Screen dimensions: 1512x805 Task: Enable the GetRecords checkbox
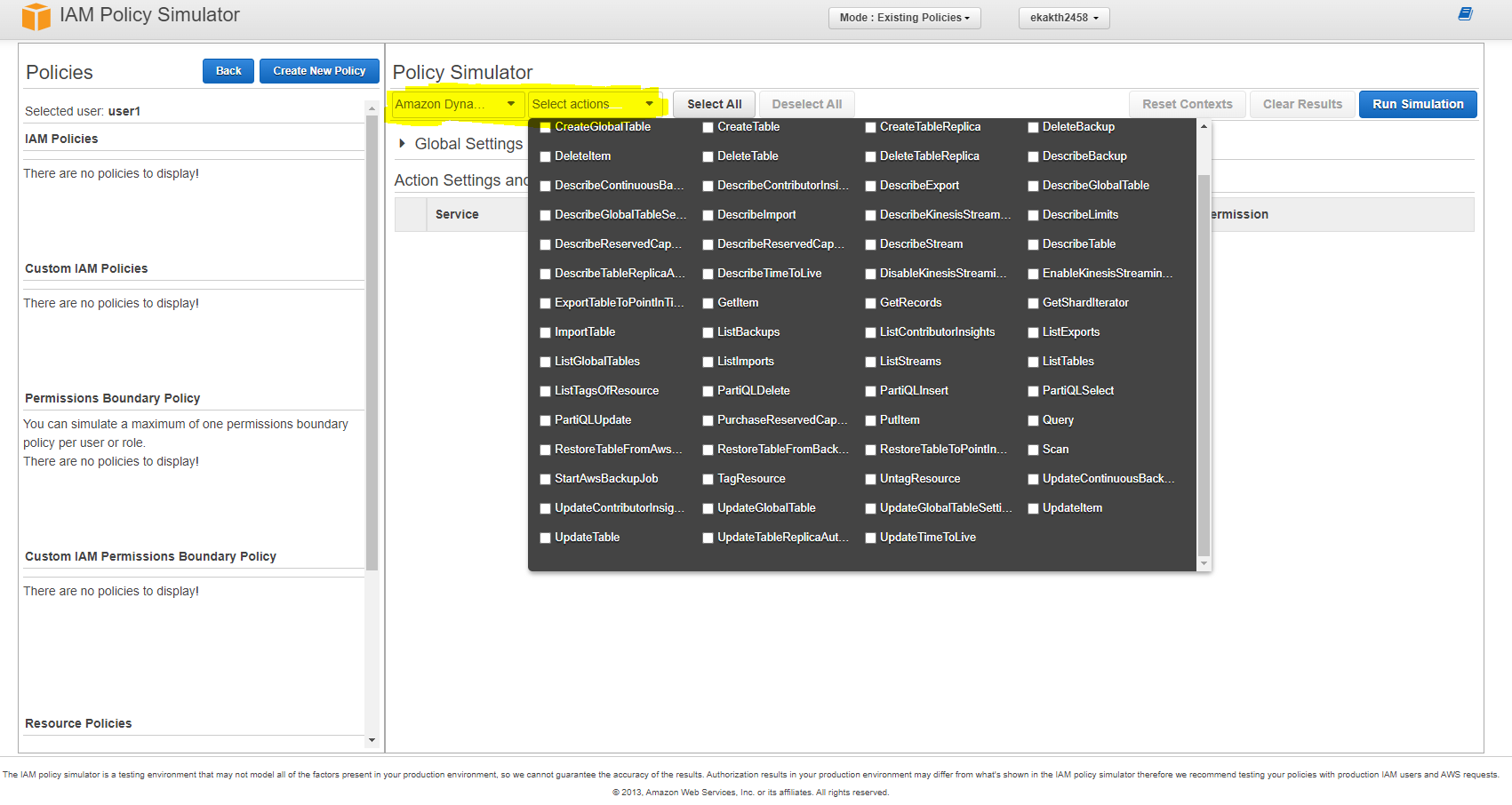point(871,304)
